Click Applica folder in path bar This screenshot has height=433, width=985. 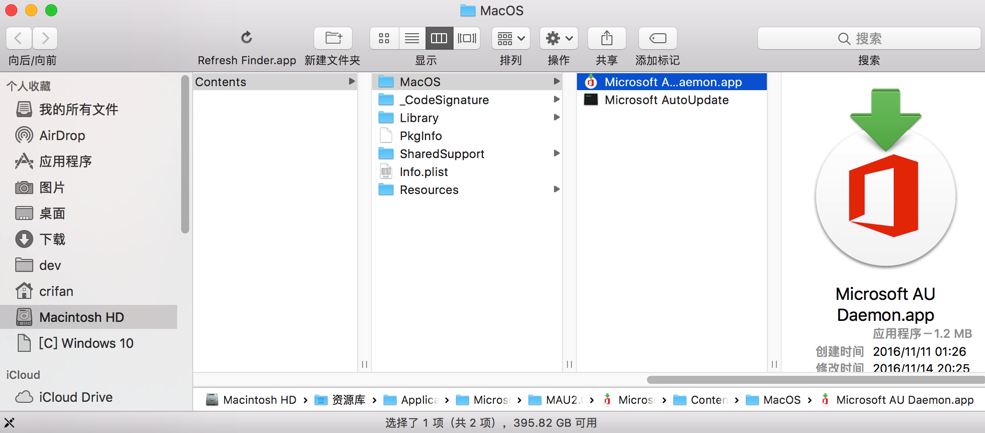coord(411,400)
